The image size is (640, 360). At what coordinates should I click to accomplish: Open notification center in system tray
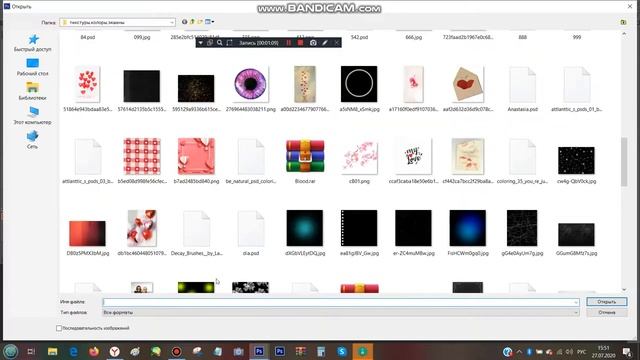pyautogui.click(x=627, y=352)
